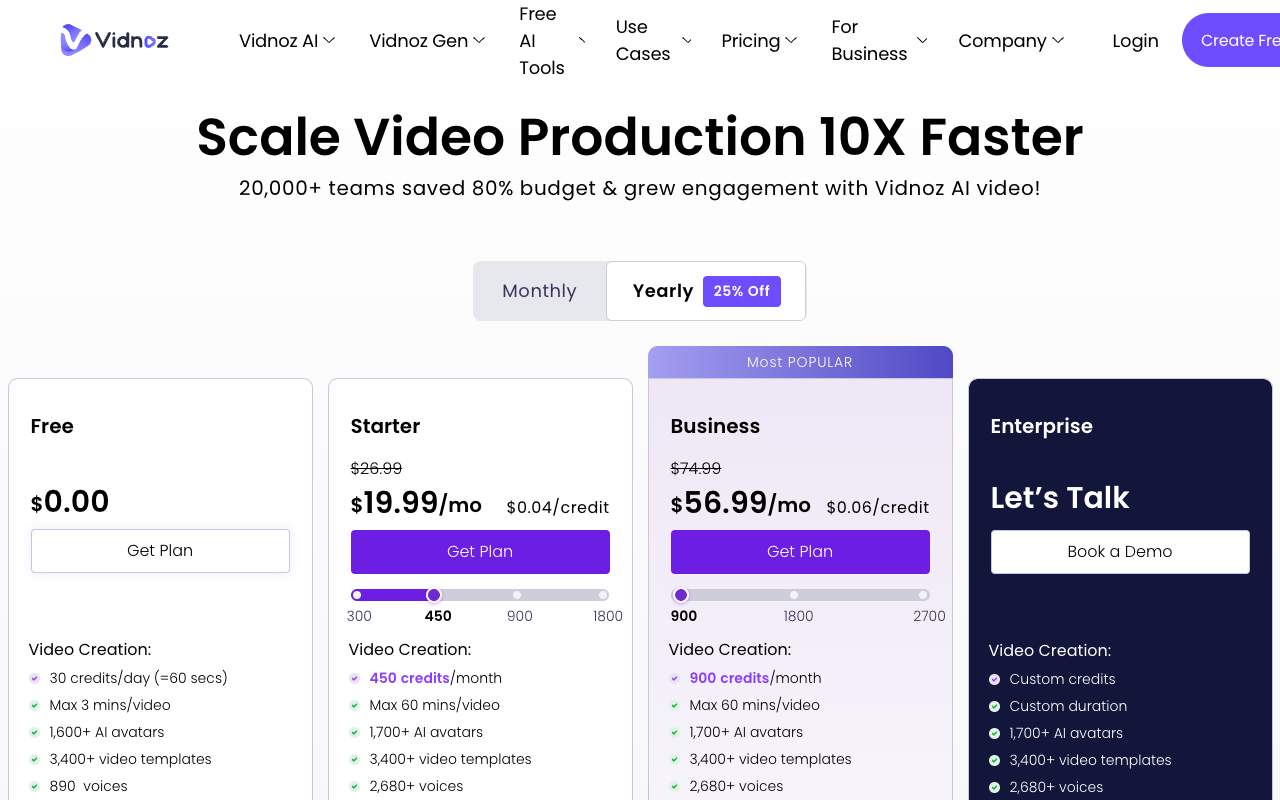Expand the Use Cases dropdown
This screenshot has width=1280, height=800.
tap(654, 40)
